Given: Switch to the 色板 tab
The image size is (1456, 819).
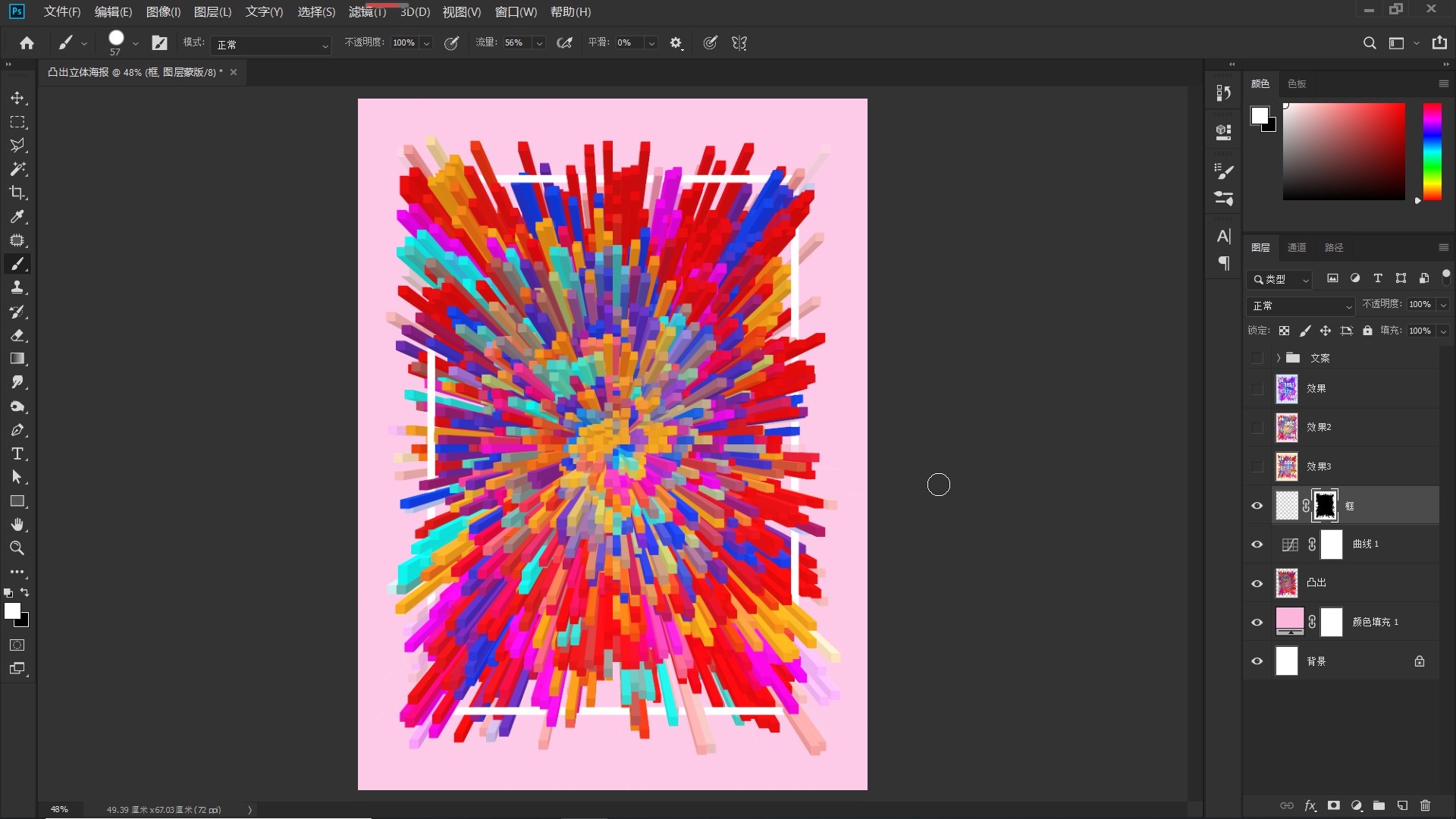Looking at the screenshot, I should 1297,84.
